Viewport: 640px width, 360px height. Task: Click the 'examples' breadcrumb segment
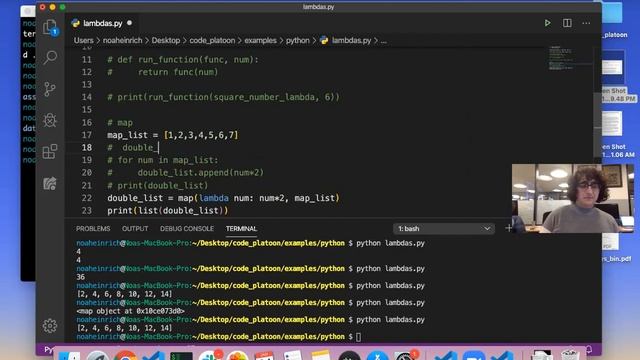260,40
